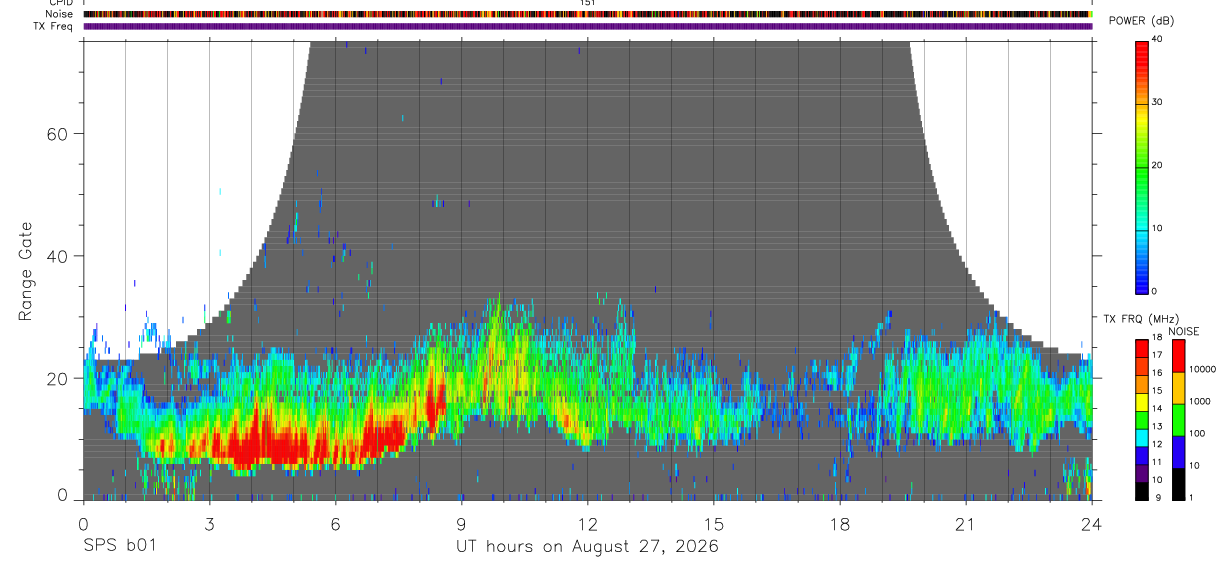
Task: Click the 12 tick on the UT axis
Action: point(587,524)
